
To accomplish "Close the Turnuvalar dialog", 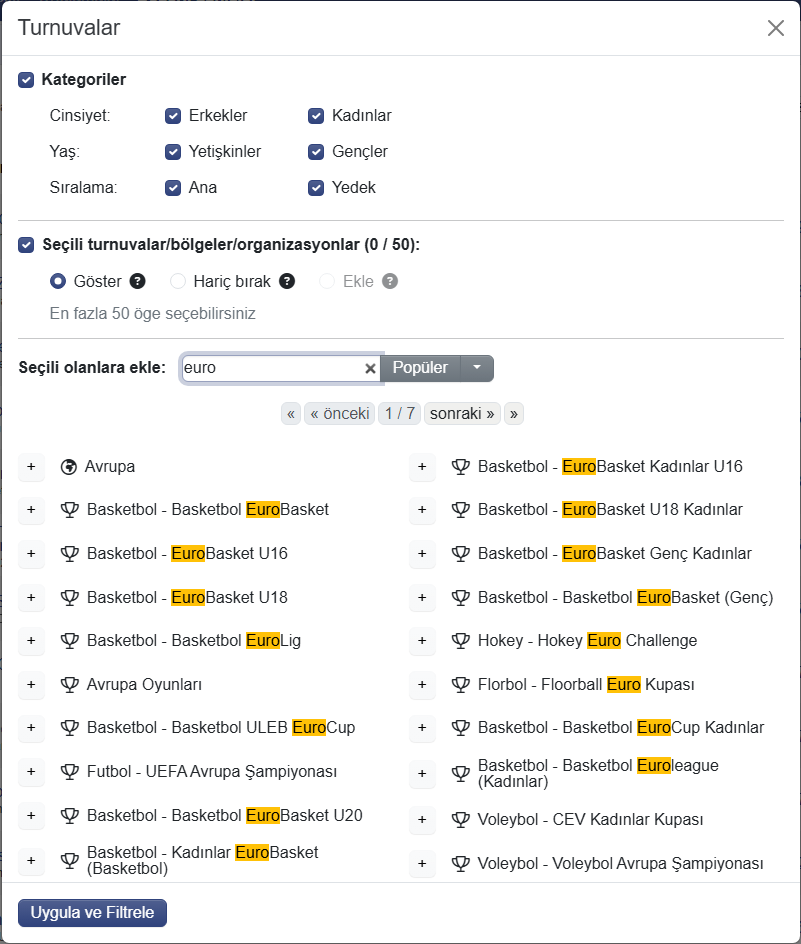I will [776, 28].
